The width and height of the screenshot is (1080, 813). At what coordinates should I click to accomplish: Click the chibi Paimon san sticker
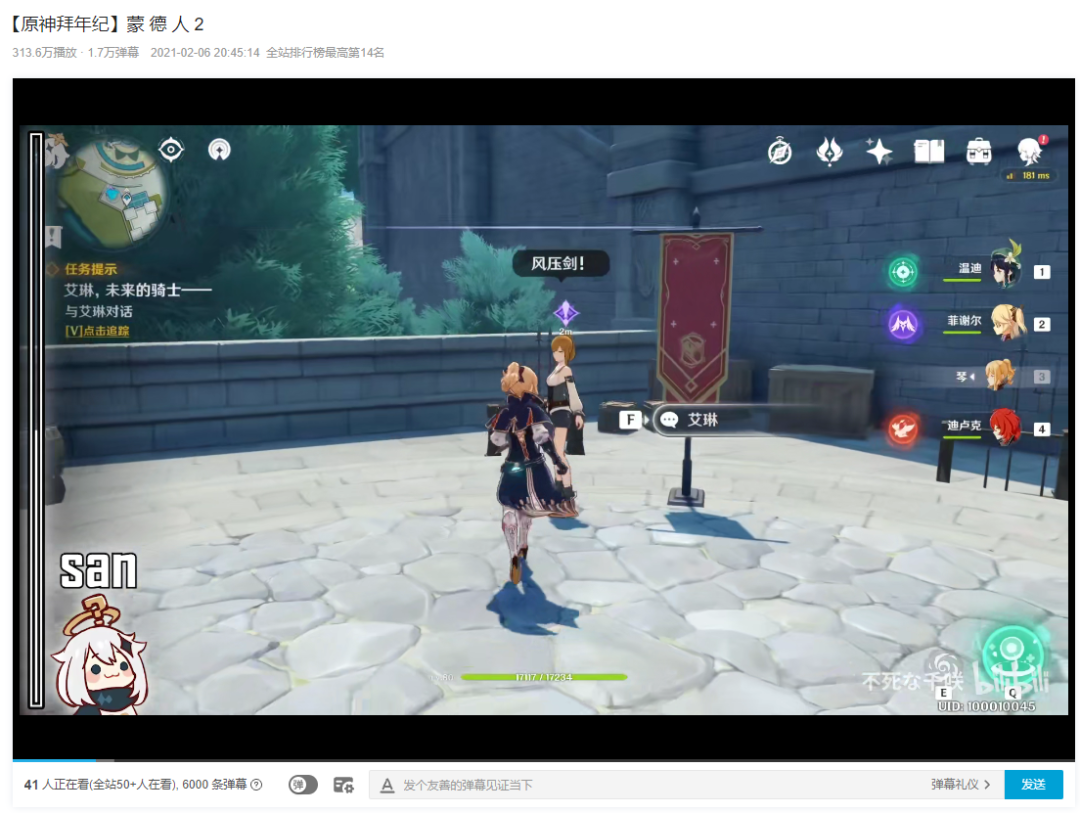point(101,655)
